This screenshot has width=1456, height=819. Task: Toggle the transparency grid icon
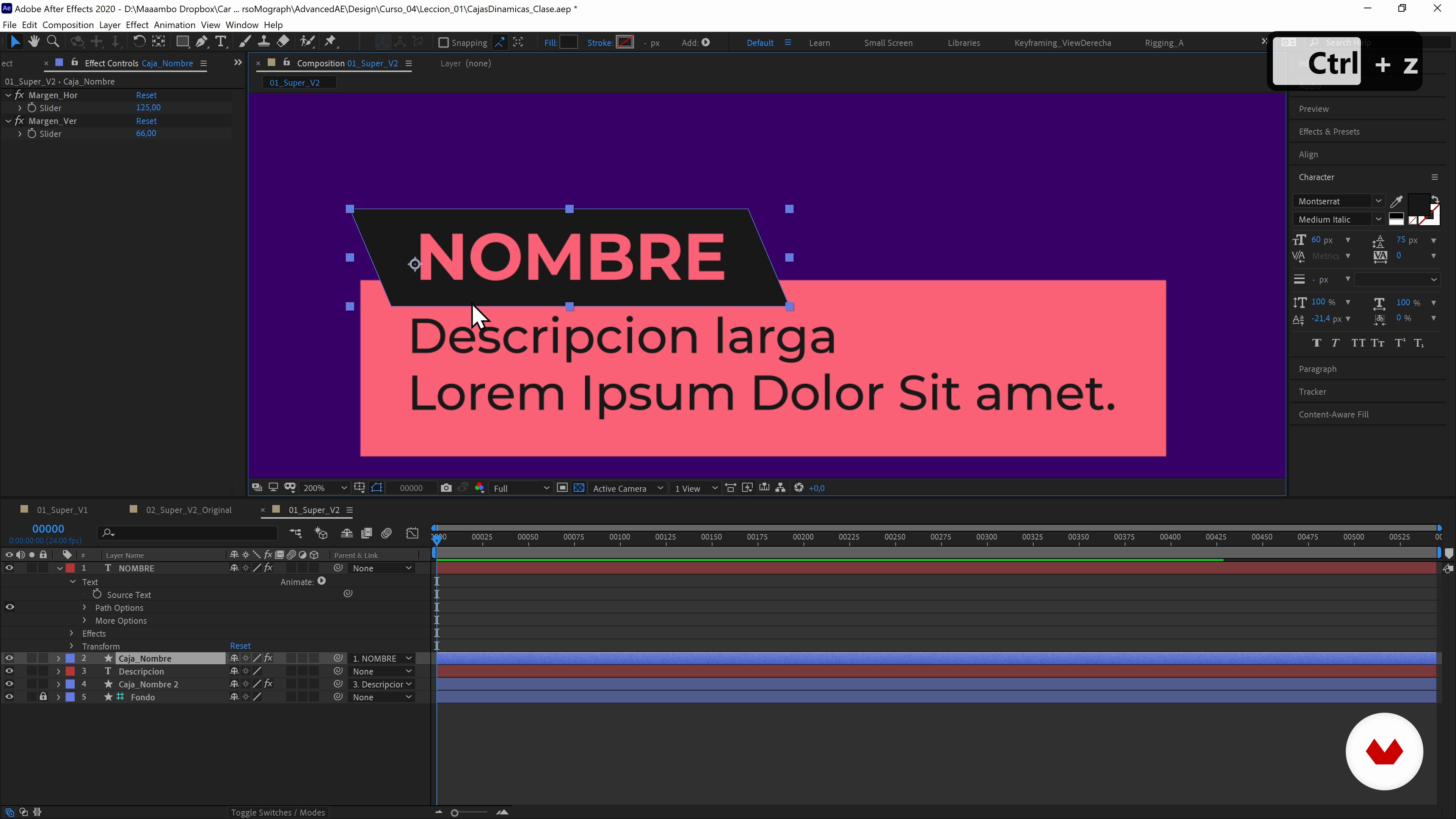point(579,488)
